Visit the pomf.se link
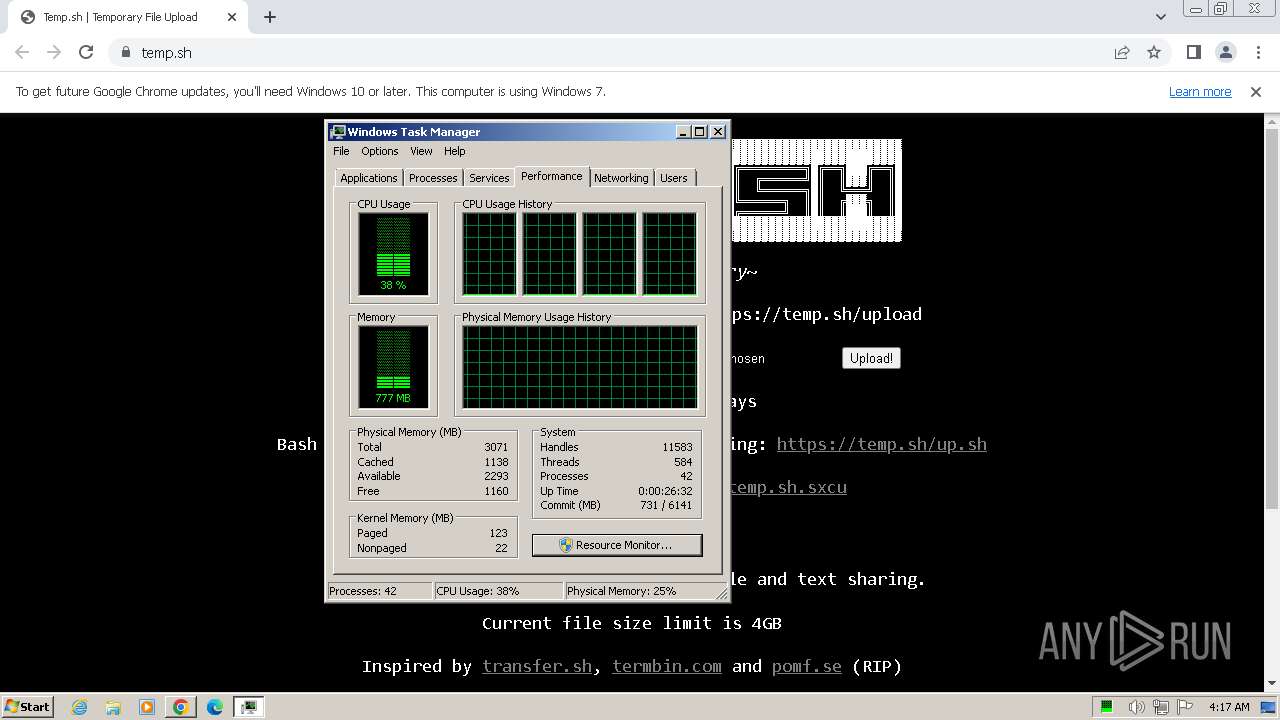 [807, 666]
